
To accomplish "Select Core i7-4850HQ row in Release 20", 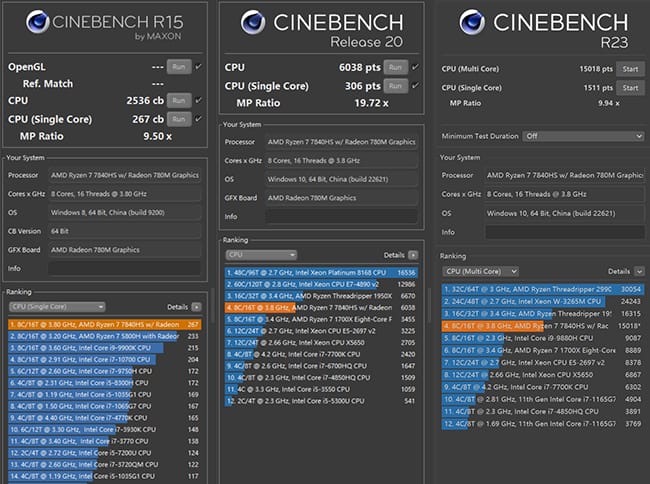I will (321, 378).
